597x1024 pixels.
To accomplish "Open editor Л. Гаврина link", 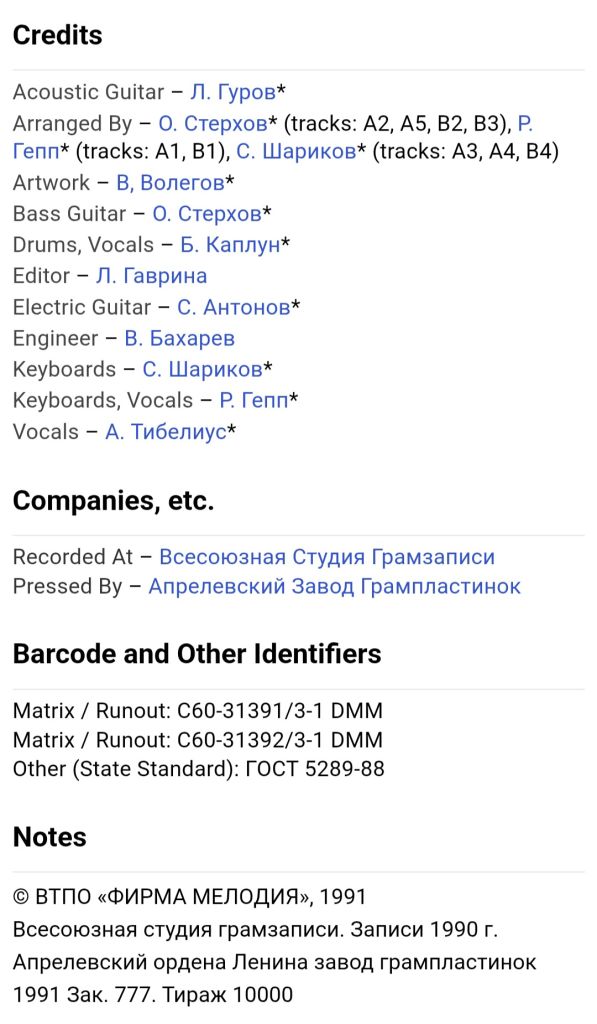I will 152,276.
